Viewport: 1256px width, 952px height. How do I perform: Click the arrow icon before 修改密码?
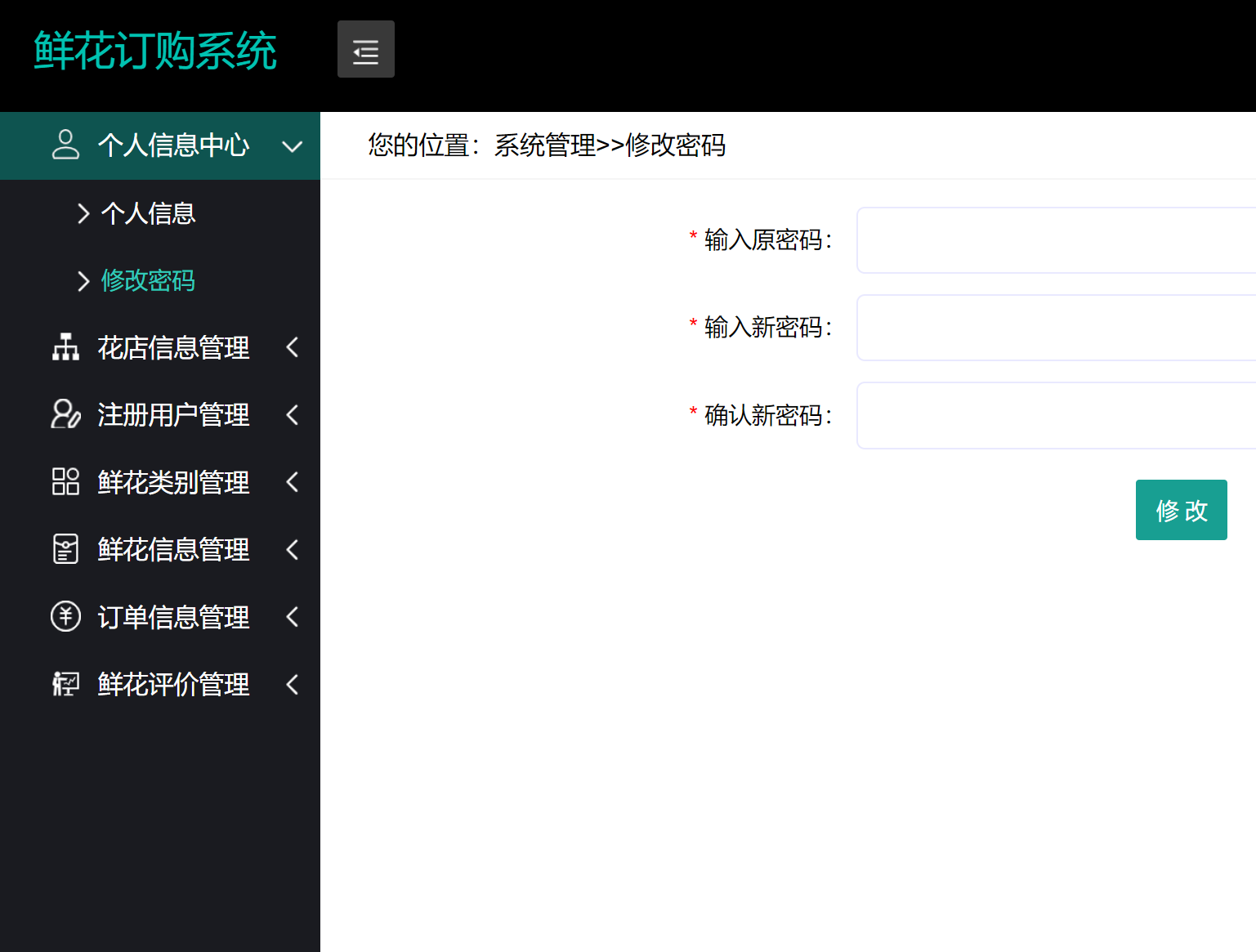point(83,281)
